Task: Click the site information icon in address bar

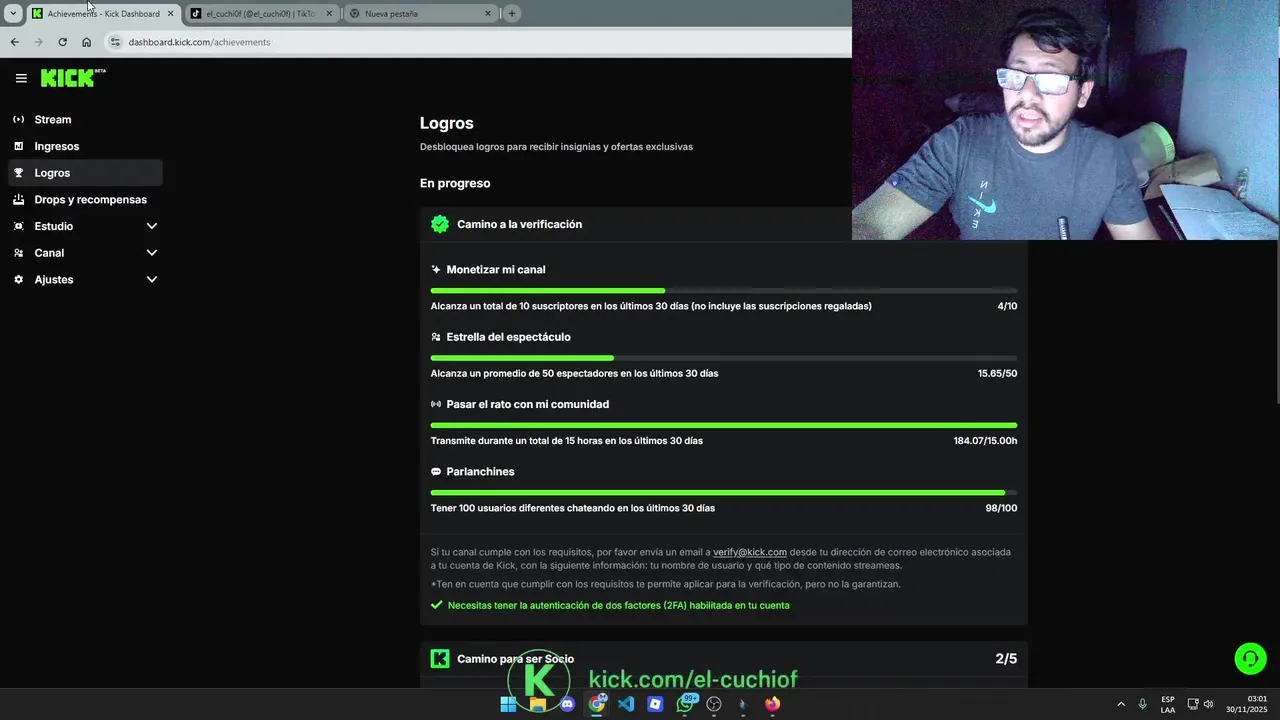Action: tap(115, 42)
